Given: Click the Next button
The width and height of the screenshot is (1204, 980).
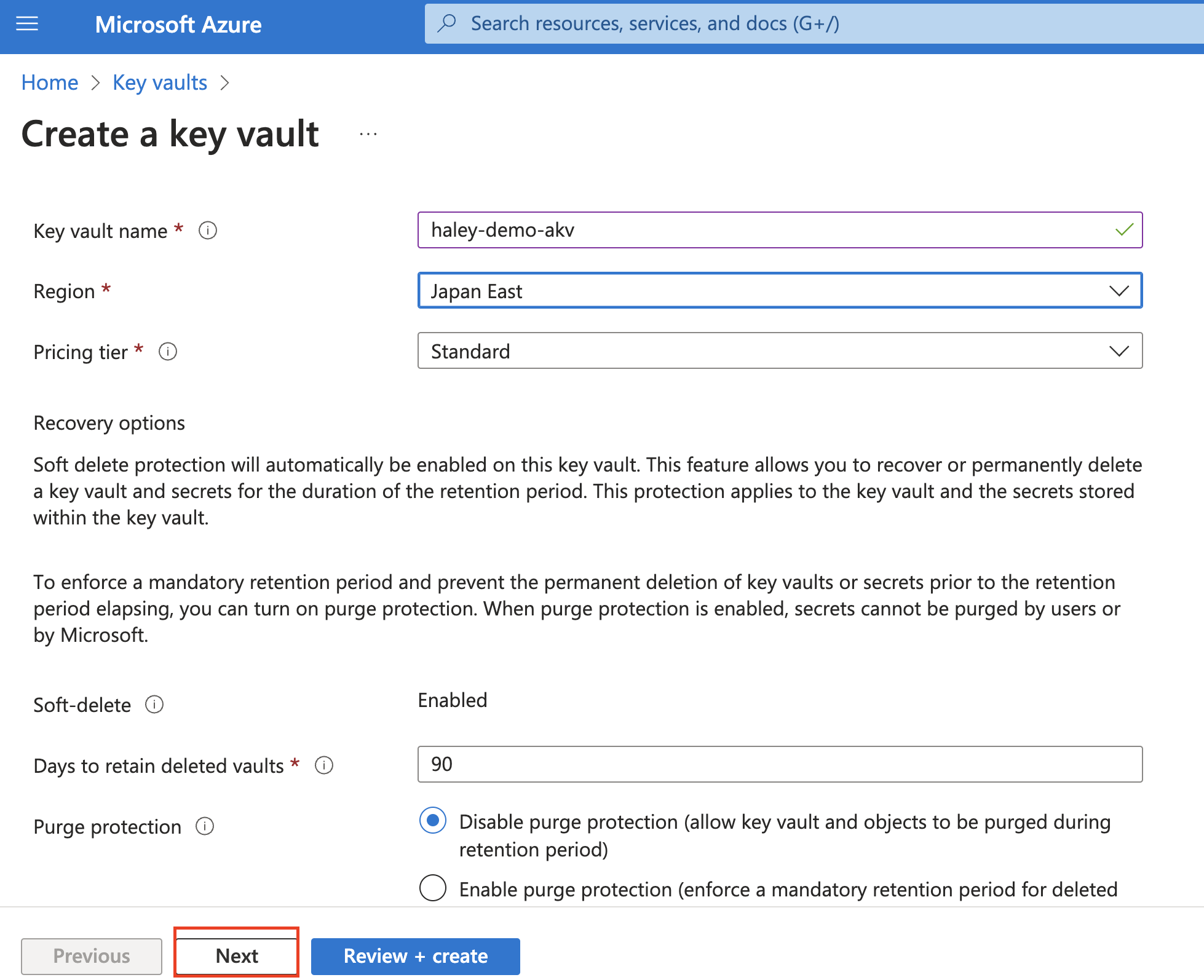Looking at the screenshot, I should [x=236, y=955].
